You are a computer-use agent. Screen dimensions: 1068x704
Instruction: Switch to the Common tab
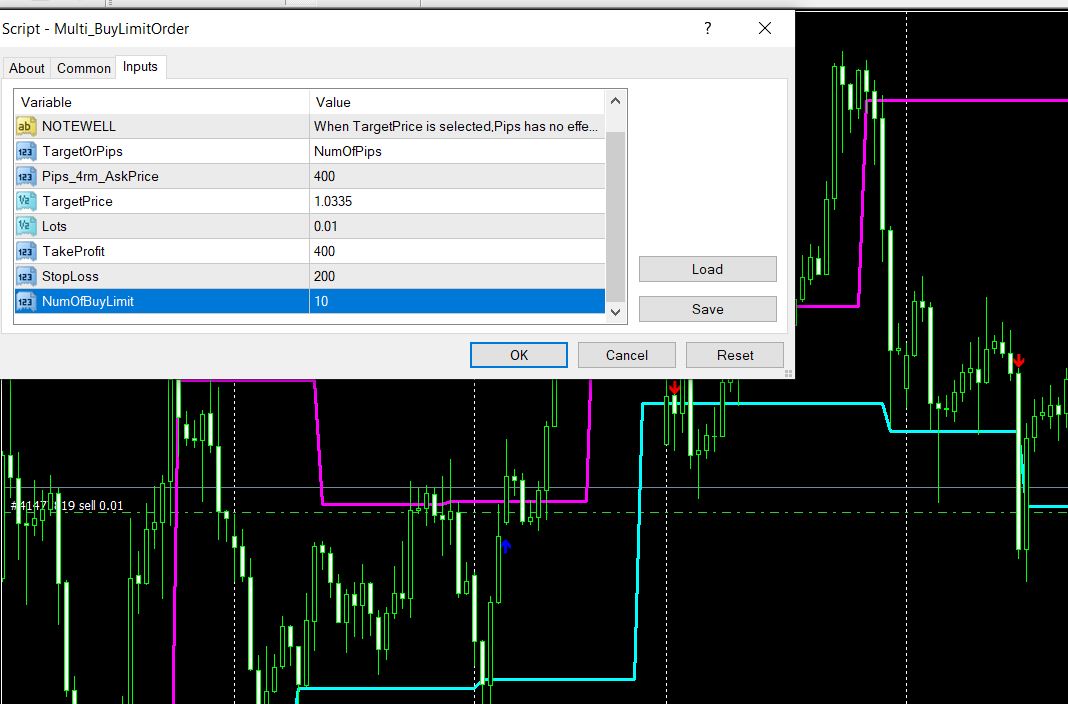83,68
